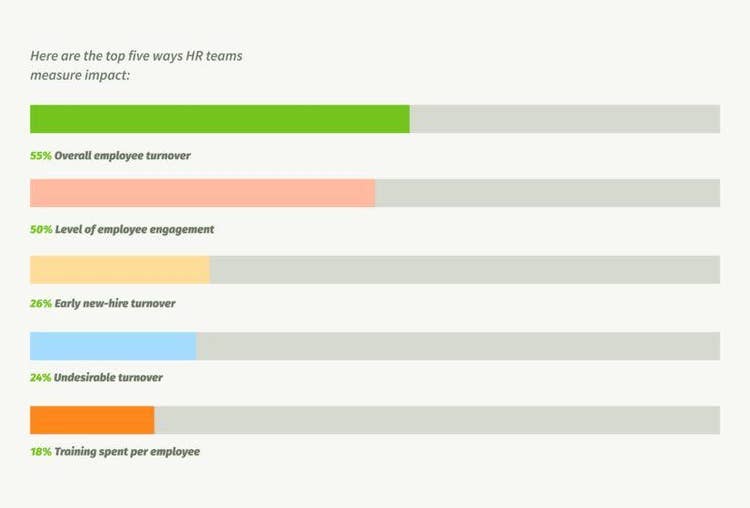Click the orange Training spent bar
750x508 pixels.
(x=92, y=420)
